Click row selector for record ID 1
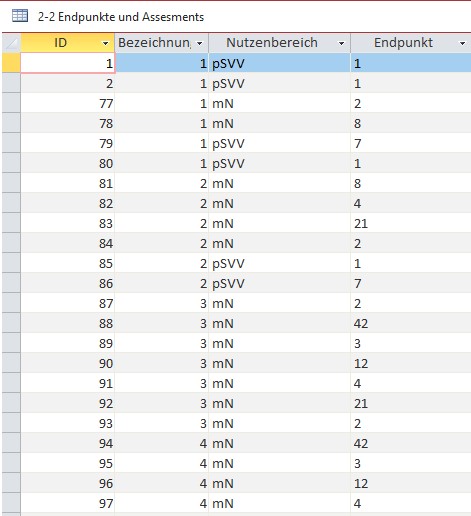 pyautogui.click(x=11, y=63)
